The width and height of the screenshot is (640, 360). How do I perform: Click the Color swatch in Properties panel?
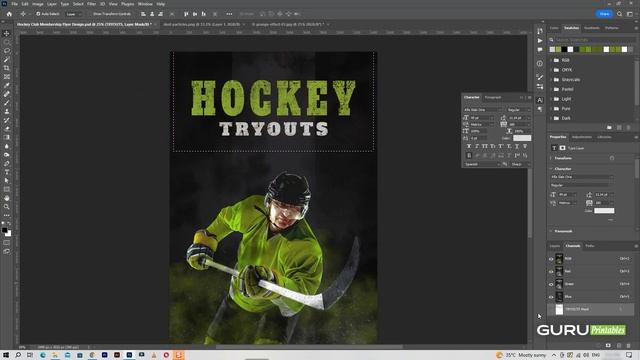click(604, 211)
